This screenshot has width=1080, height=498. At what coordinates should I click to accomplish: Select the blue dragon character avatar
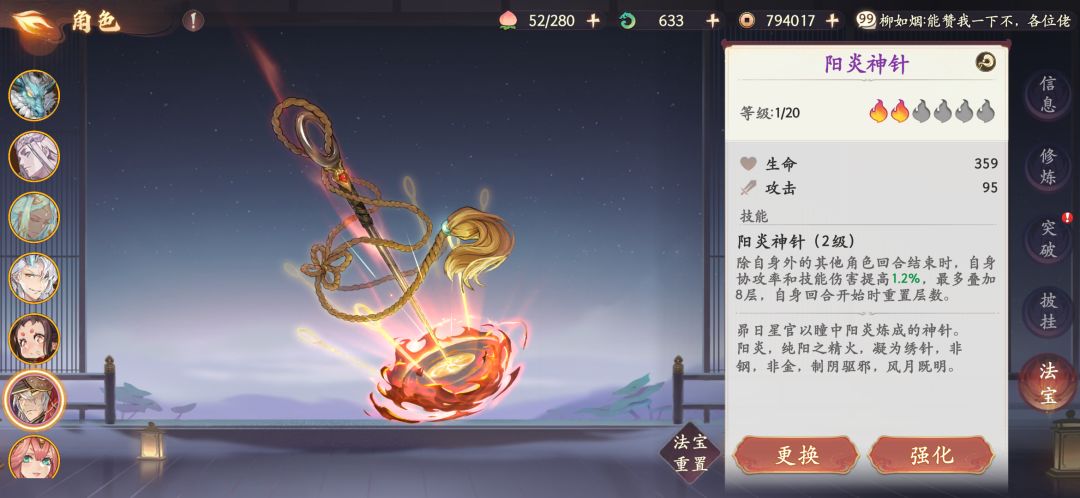click(34, 96)
